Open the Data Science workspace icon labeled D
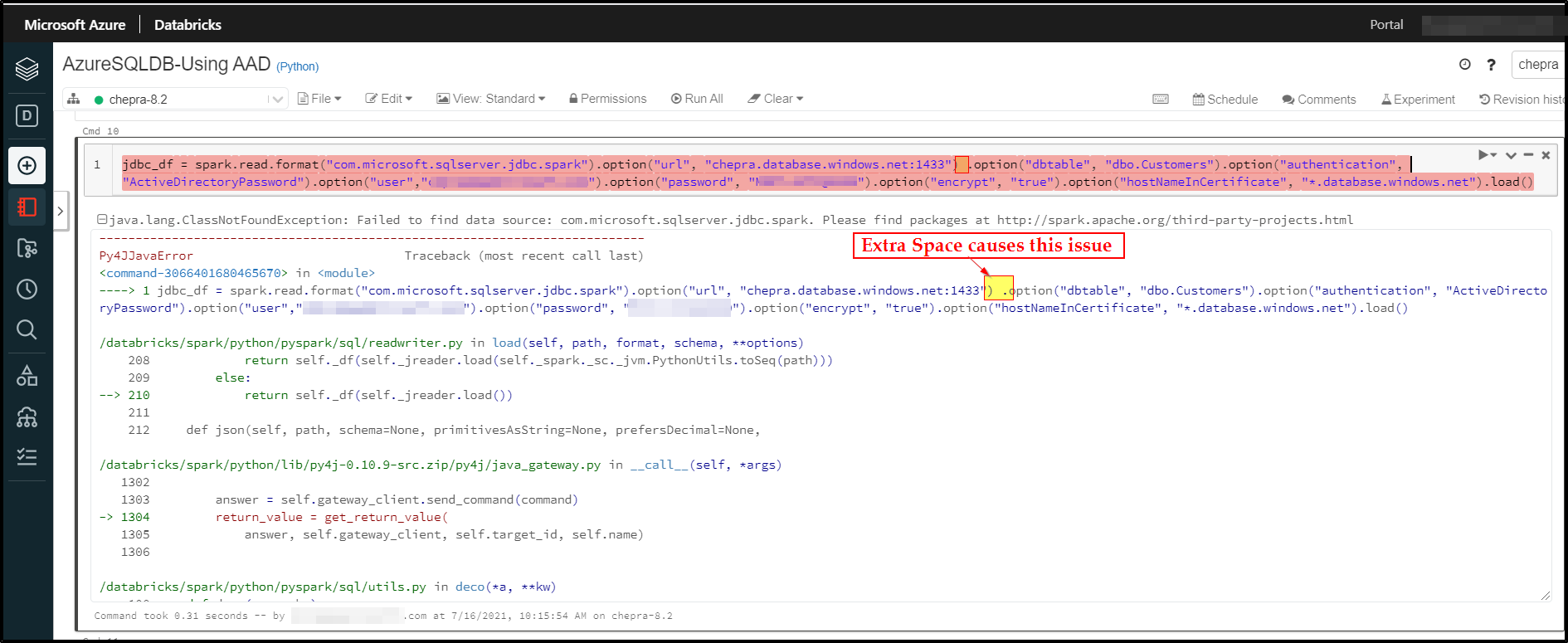This screenshot has height=643, width=1568. pyautogui.click(x=27, y=115)
